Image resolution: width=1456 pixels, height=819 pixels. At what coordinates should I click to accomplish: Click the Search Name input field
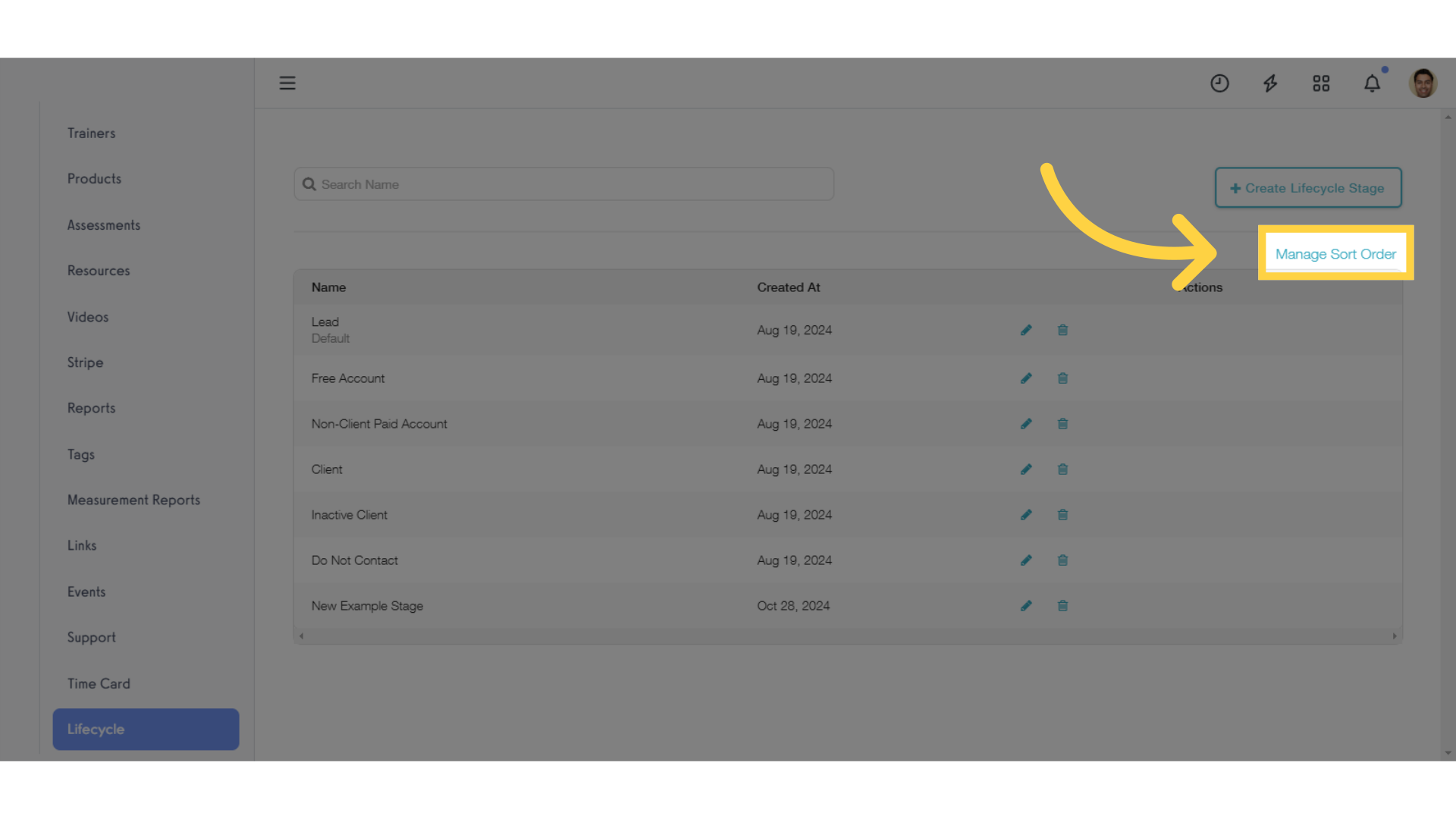(563, 184)
